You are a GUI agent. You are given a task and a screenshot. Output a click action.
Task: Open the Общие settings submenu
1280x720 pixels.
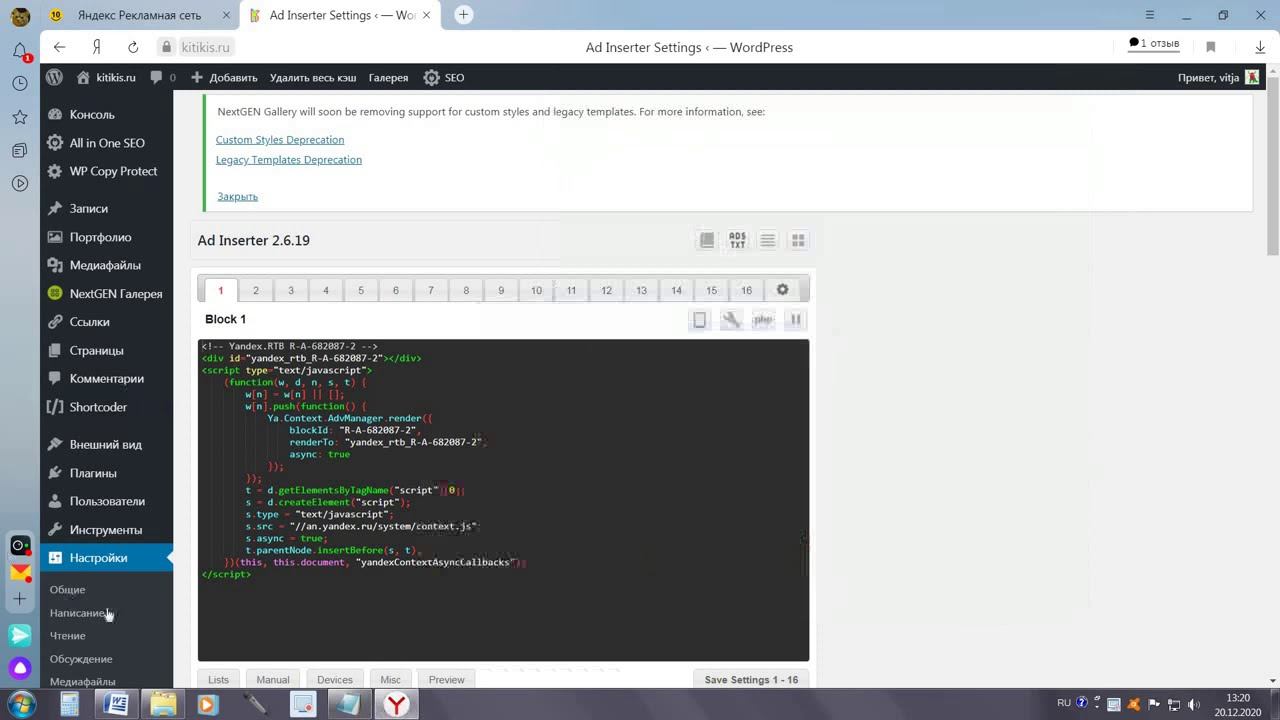[x=68, y=590]
